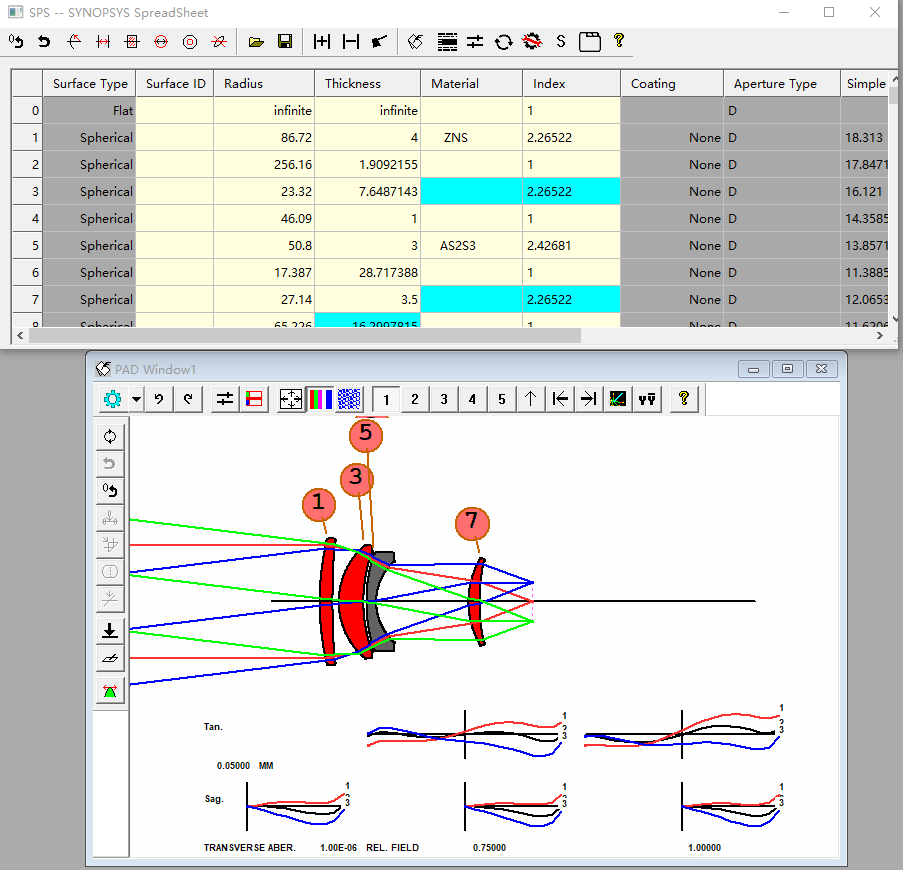Click the Thickness column header
Screen dimensions: 903x870
click(367, 84)
